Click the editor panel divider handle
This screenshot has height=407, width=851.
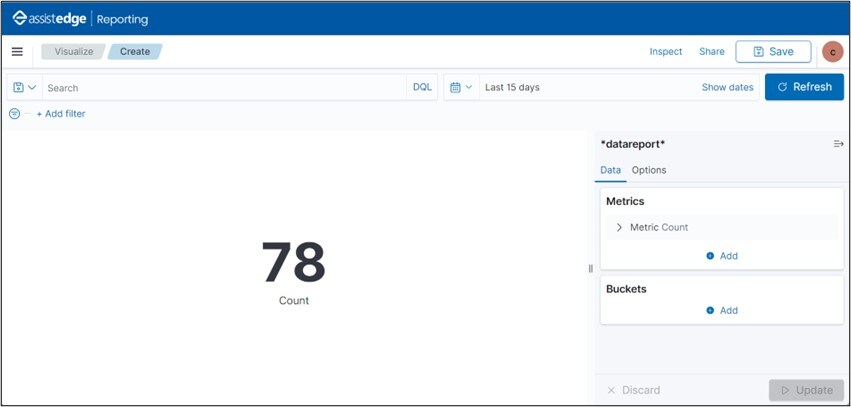(590, 269)
